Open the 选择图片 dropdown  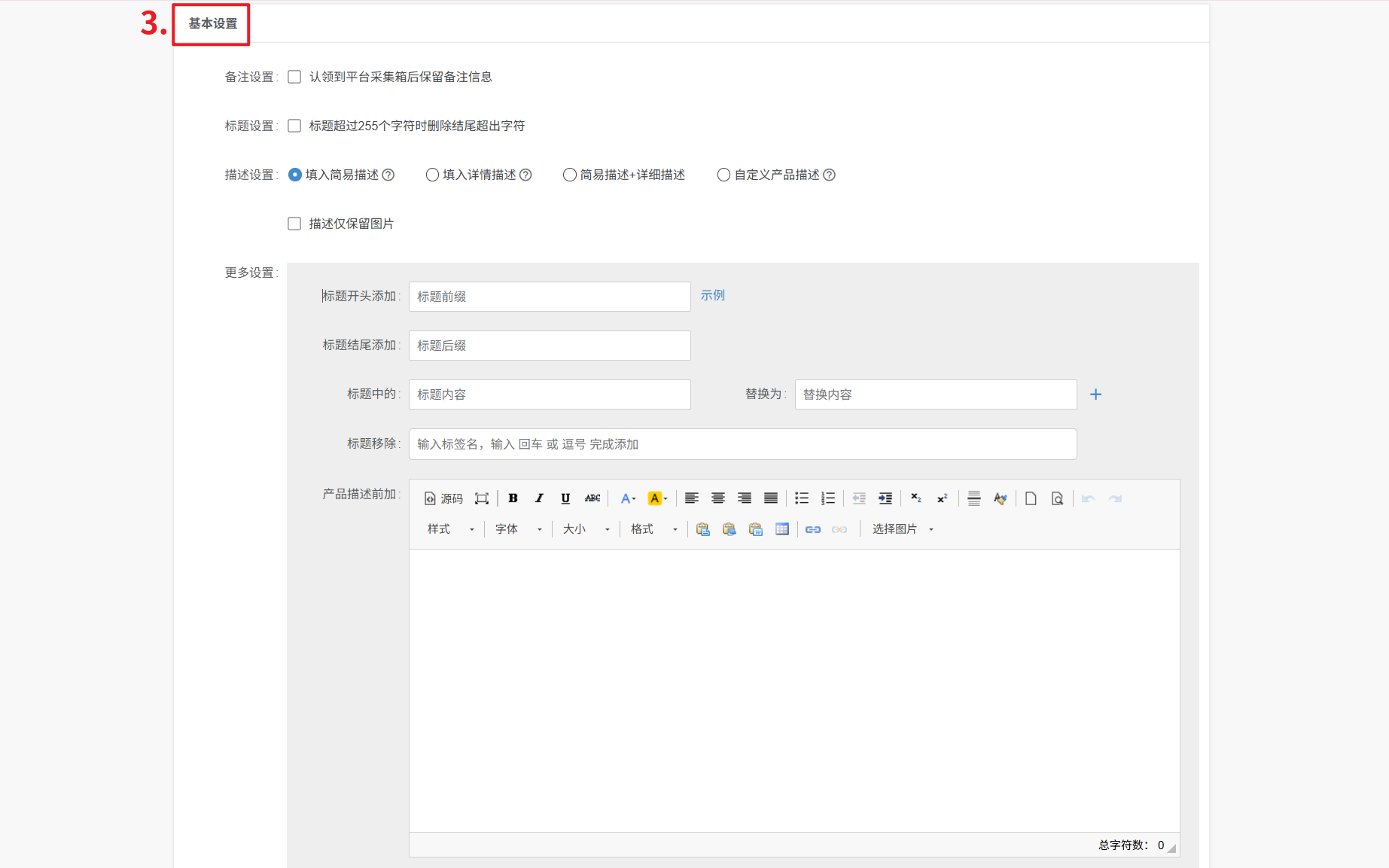pyautogui.click(x=902, y=529)
